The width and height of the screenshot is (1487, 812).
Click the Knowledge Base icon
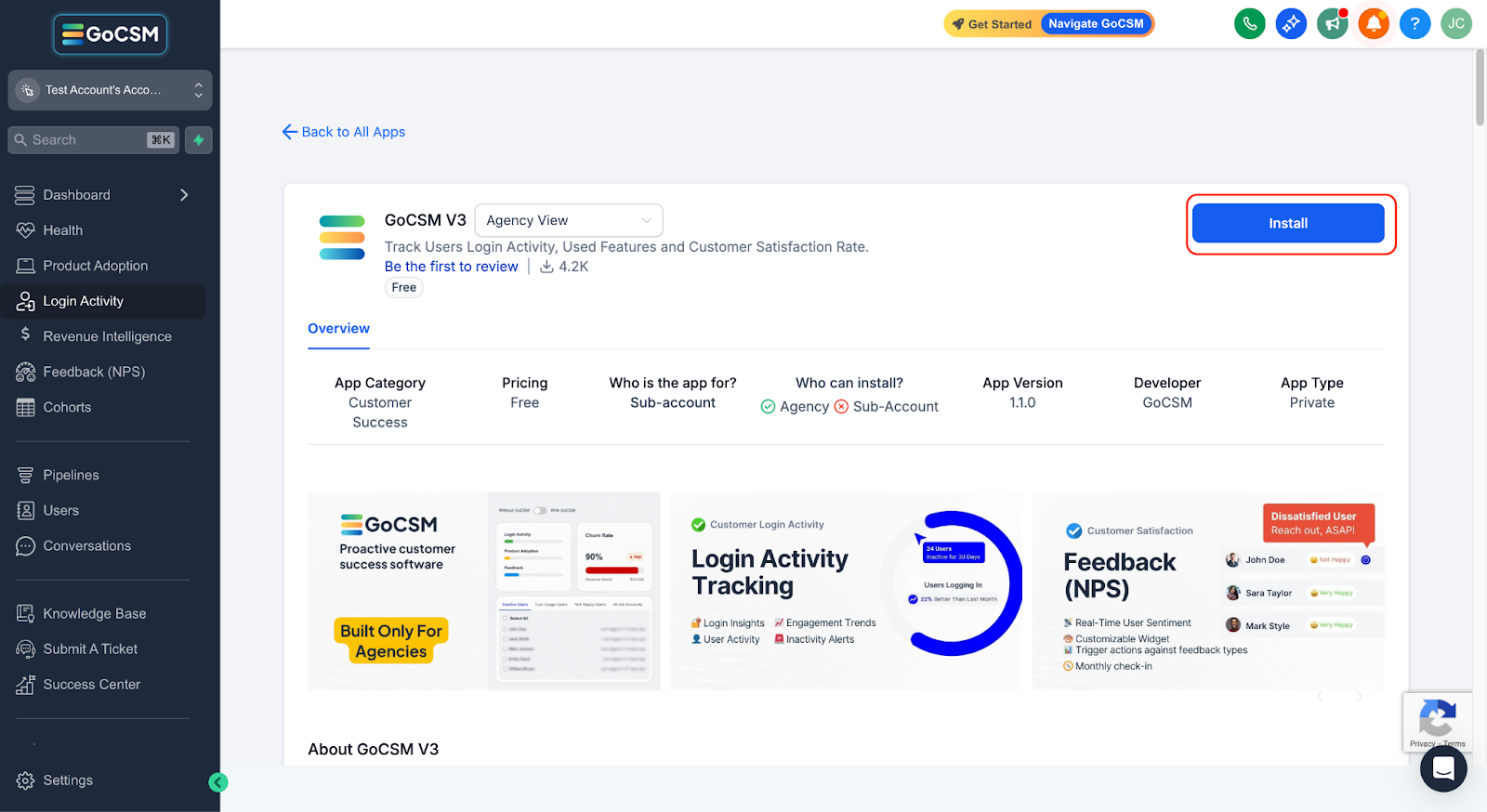pyautogui.click(x=25, y=613)
